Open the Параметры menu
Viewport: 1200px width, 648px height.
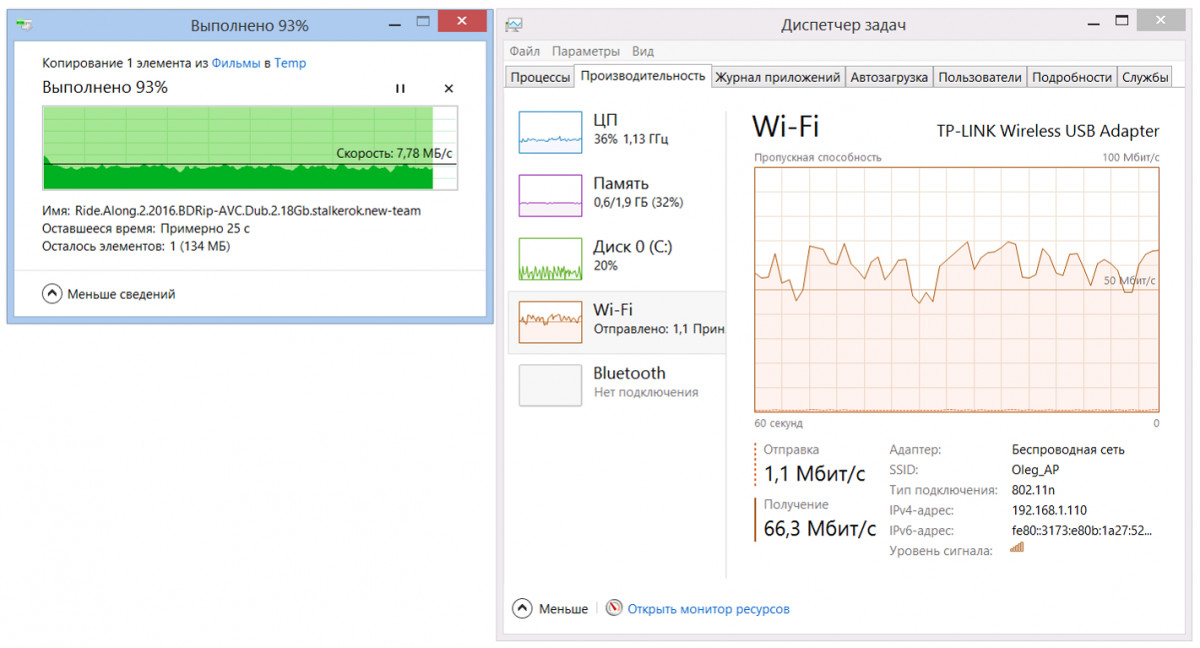[585, 51]
